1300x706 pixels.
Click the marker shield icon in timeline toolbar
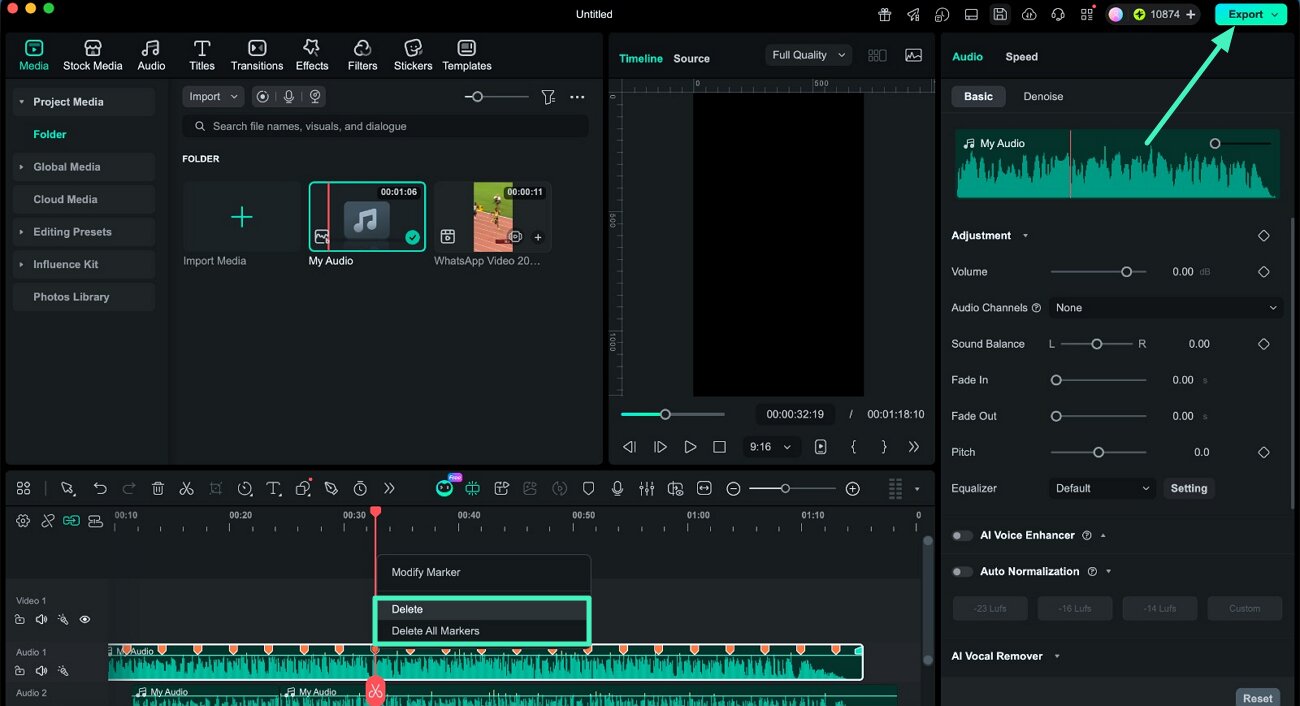[588, 488]
